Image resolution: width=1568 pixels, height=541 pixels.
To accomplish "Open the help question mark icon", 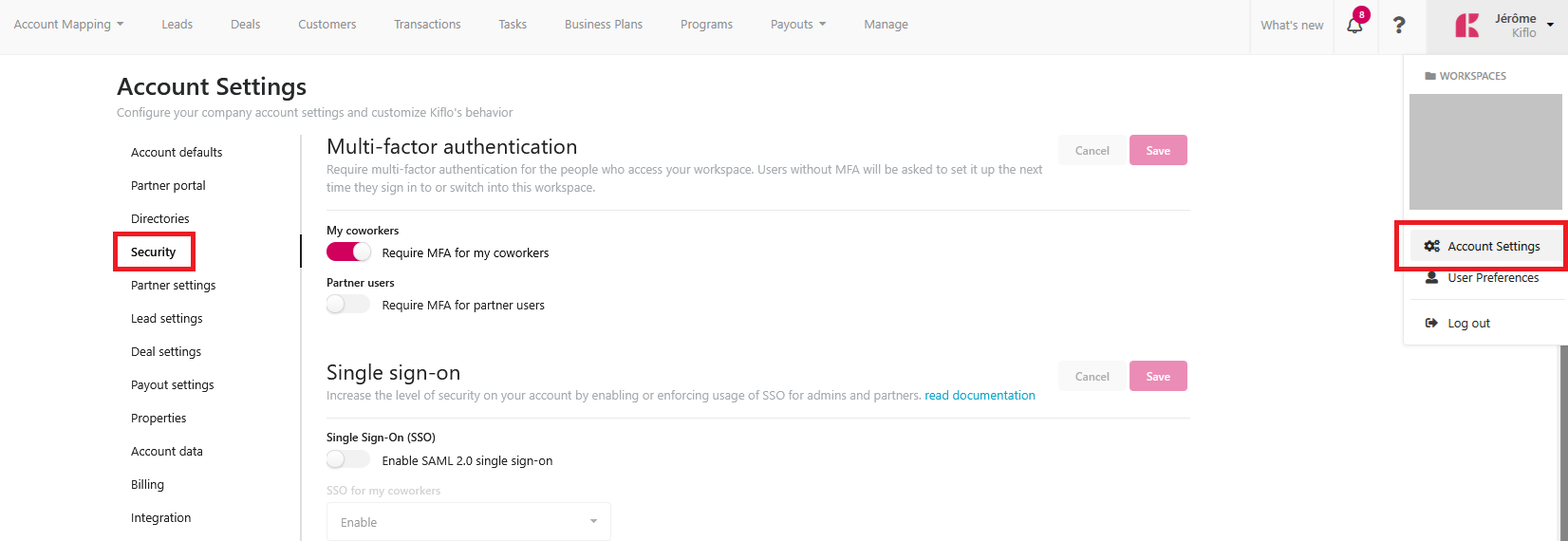I will [x=1399, y=26].
